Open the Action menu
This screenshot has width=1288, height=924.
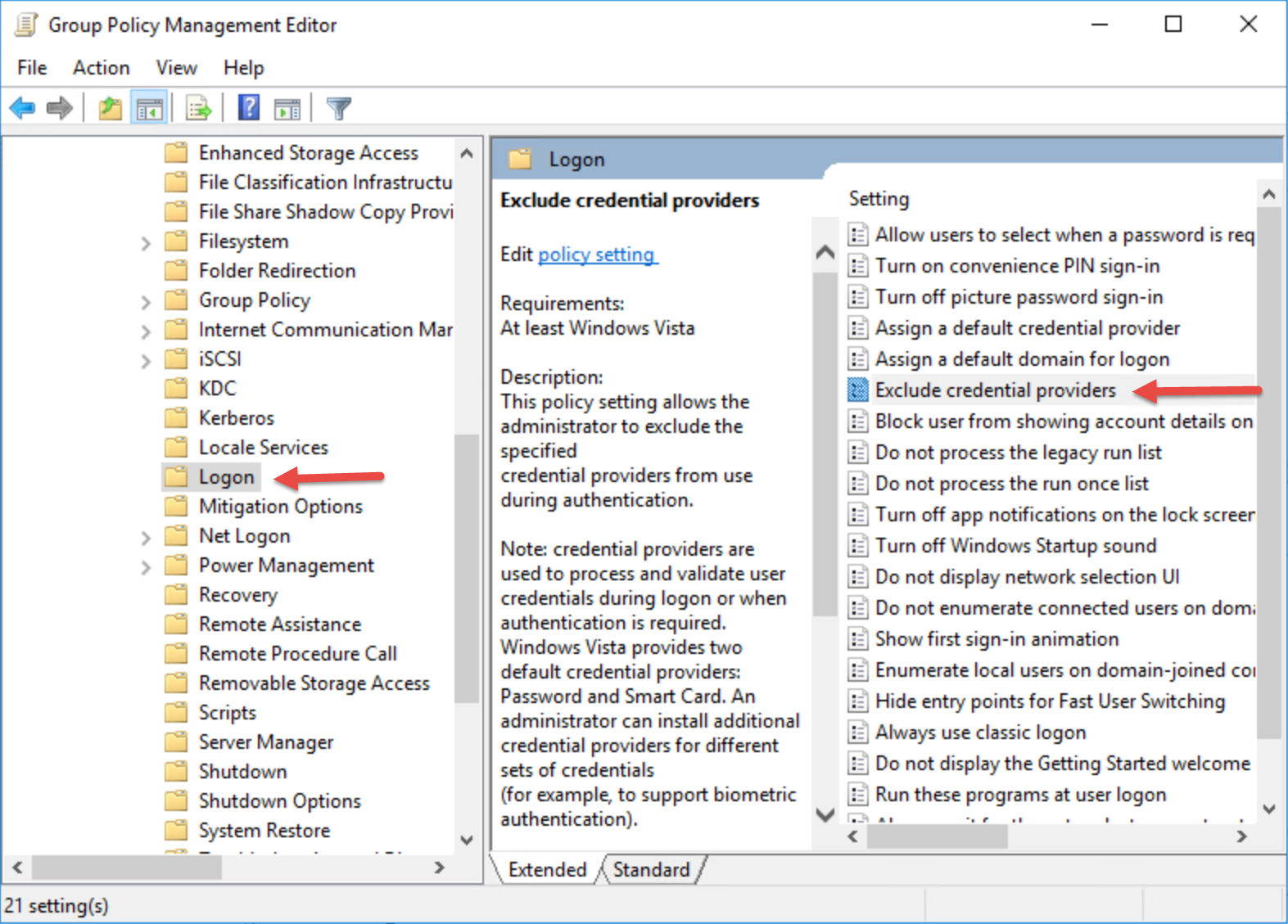[x=101, y=68]
